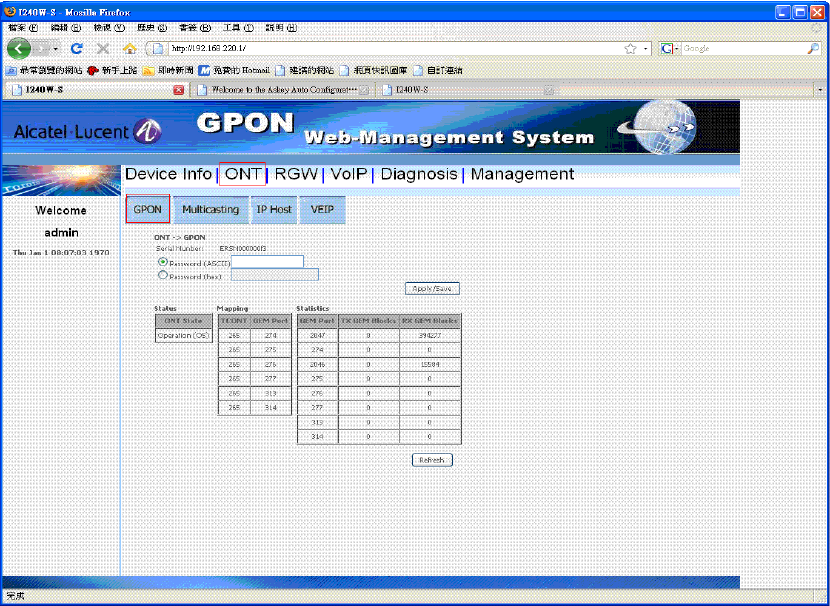Screen dimensions: 830x606
Task: Click the greyed-out Forward arrow button
Action: (42, 49)
